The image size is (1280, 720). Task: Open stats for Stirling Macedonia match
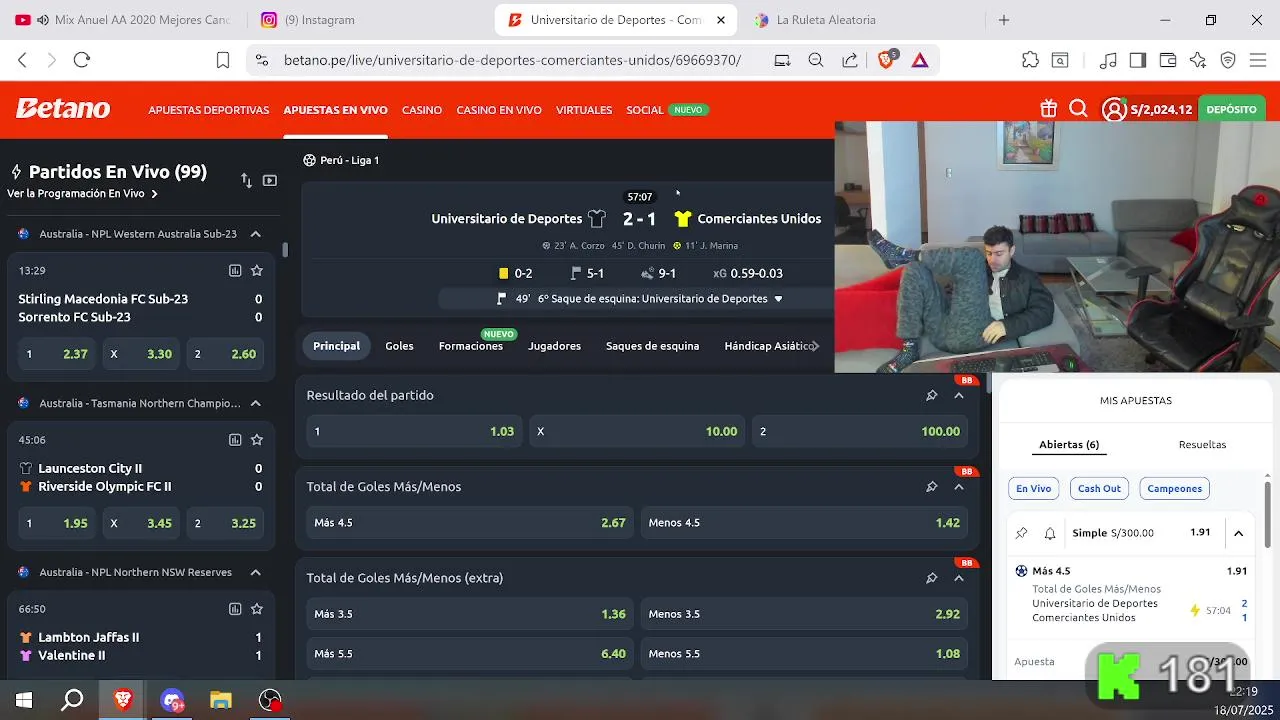(x=235, y=271)
